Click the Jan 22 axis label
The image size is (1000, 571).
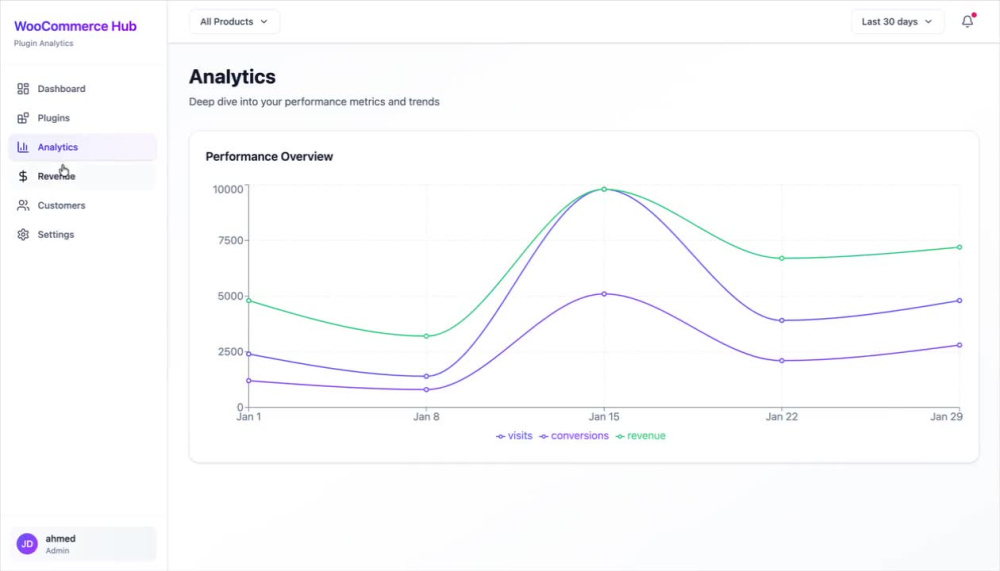[782, 417]
